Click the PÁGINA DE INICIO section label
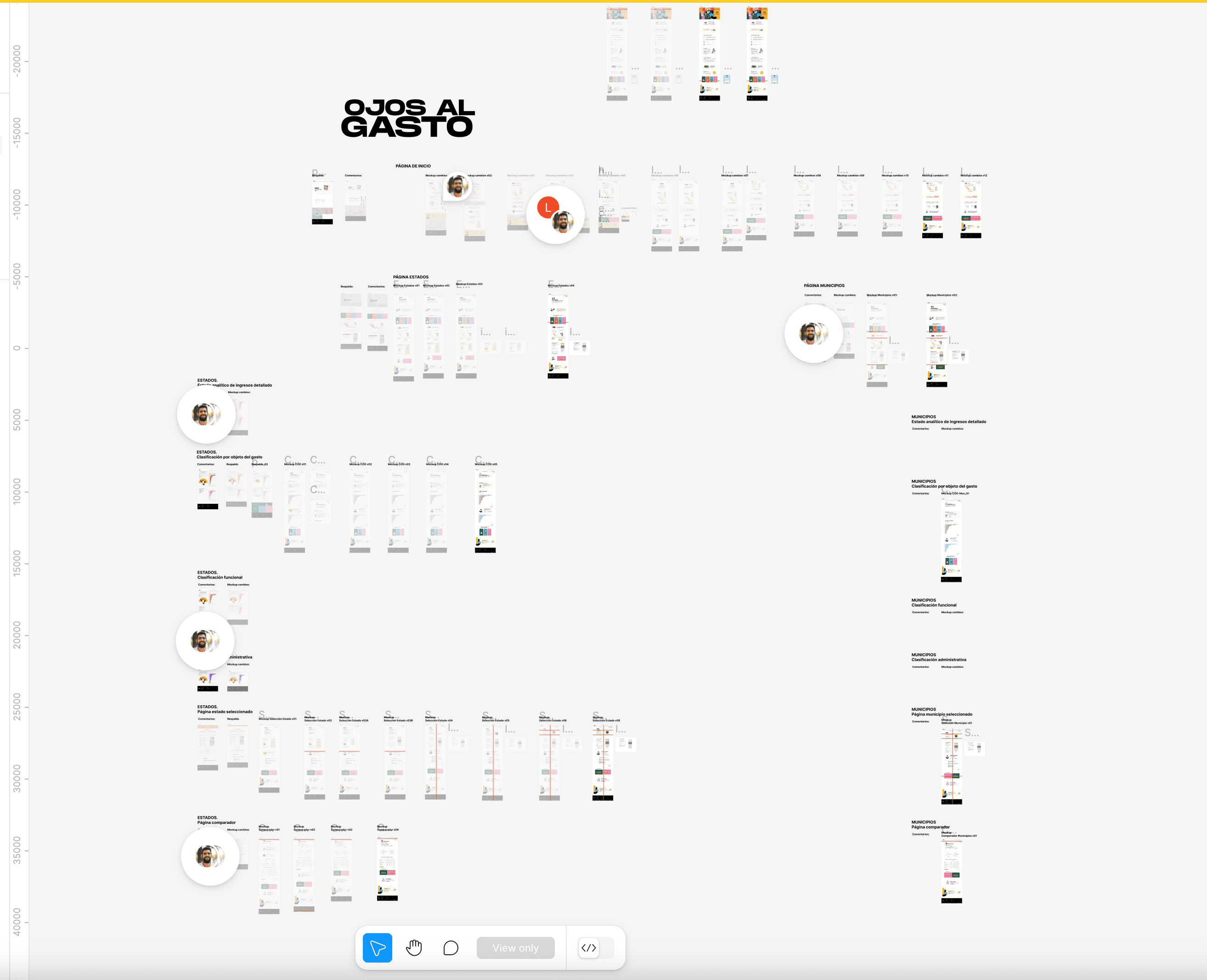 coord(413,166)
